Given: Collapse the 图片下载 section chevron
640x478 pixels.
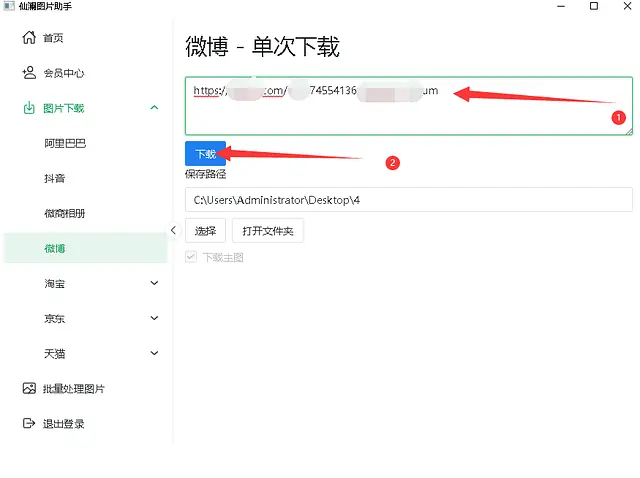Looking at the screenshot, I should (154, 108).
